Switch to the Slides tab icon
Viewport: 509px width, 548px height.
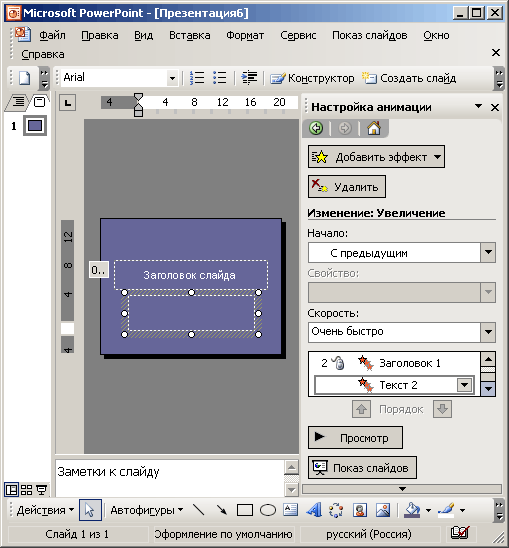pyautogui.click(x=39, y=102)
